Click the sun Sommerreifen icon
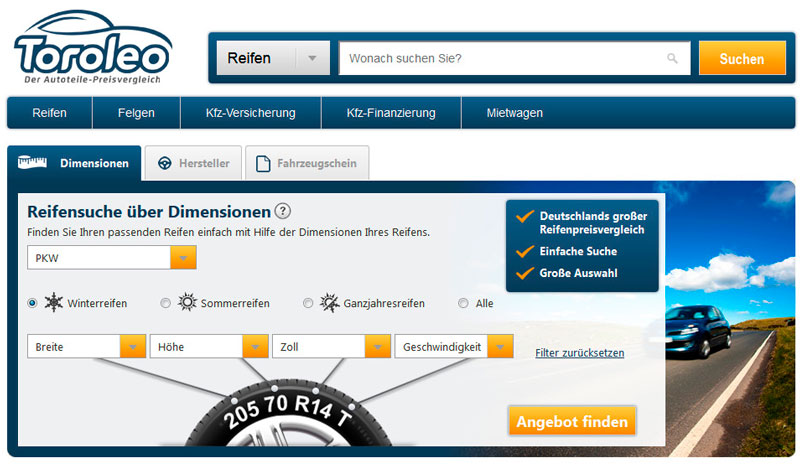The width and height of the screenshot is (800, 466). pyautogui.click(x=187, y=303)
